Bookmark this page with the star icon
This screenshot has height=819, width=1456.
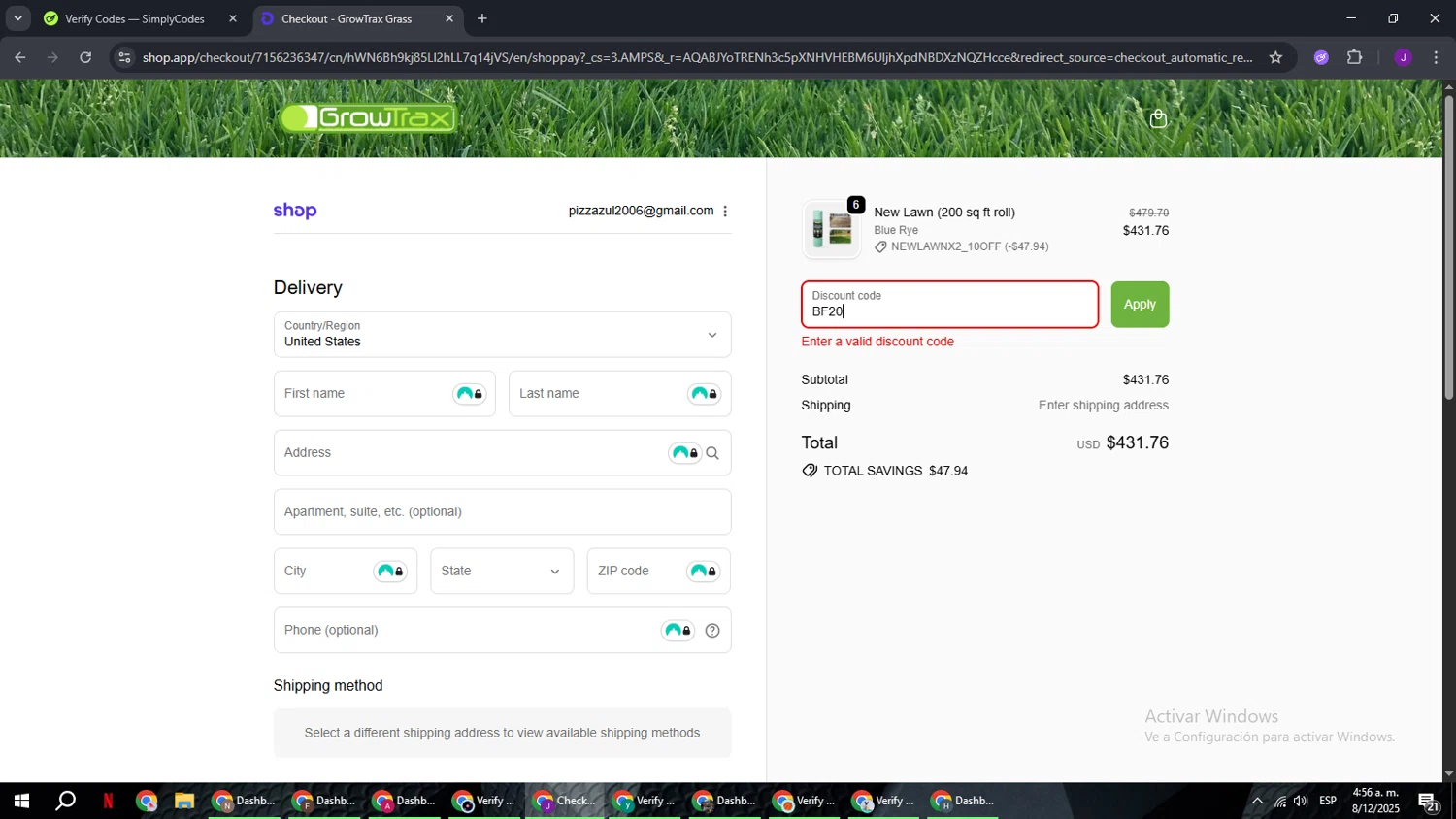click(x=1275, y=57)
